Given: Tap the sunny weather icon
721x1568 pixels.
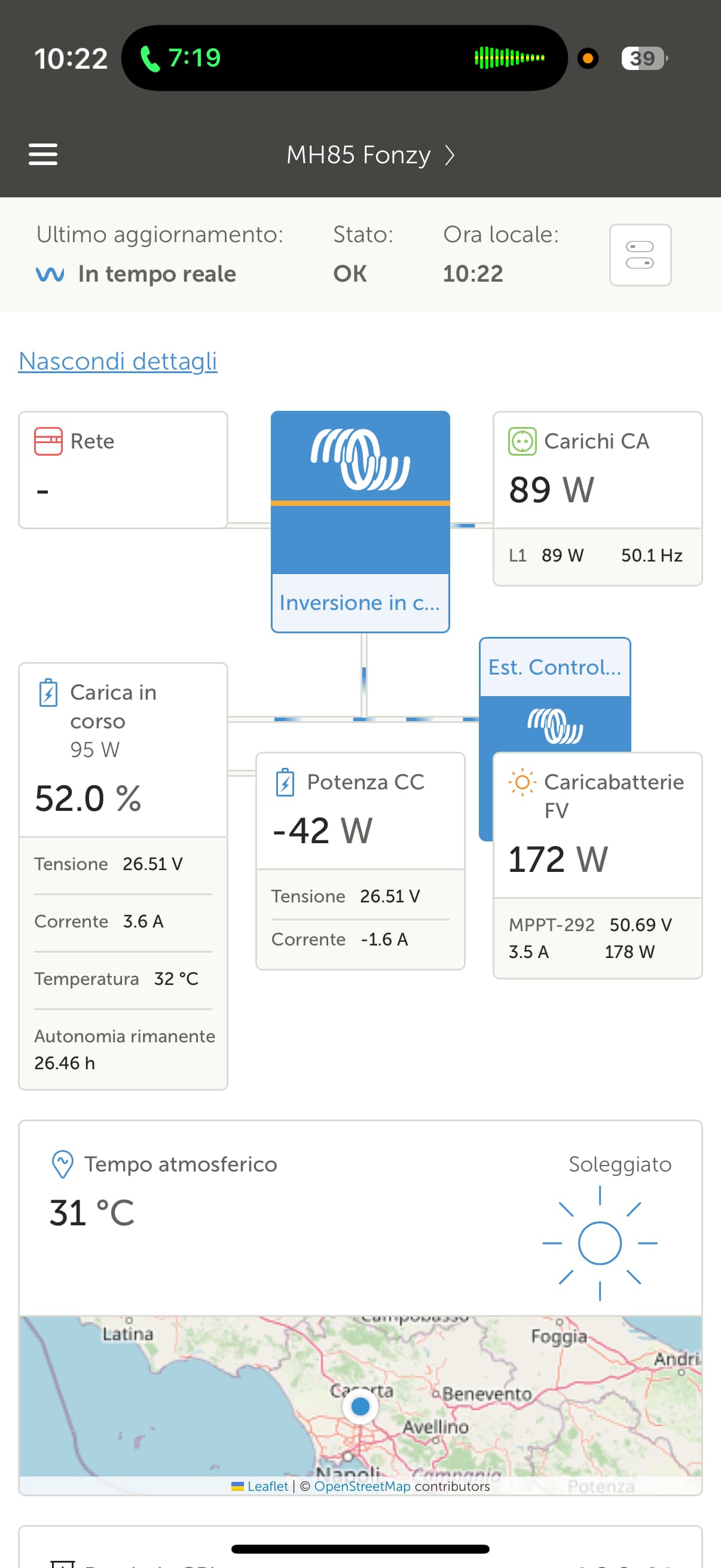Looking at the screenshot, I should (x=599, y=1242).
